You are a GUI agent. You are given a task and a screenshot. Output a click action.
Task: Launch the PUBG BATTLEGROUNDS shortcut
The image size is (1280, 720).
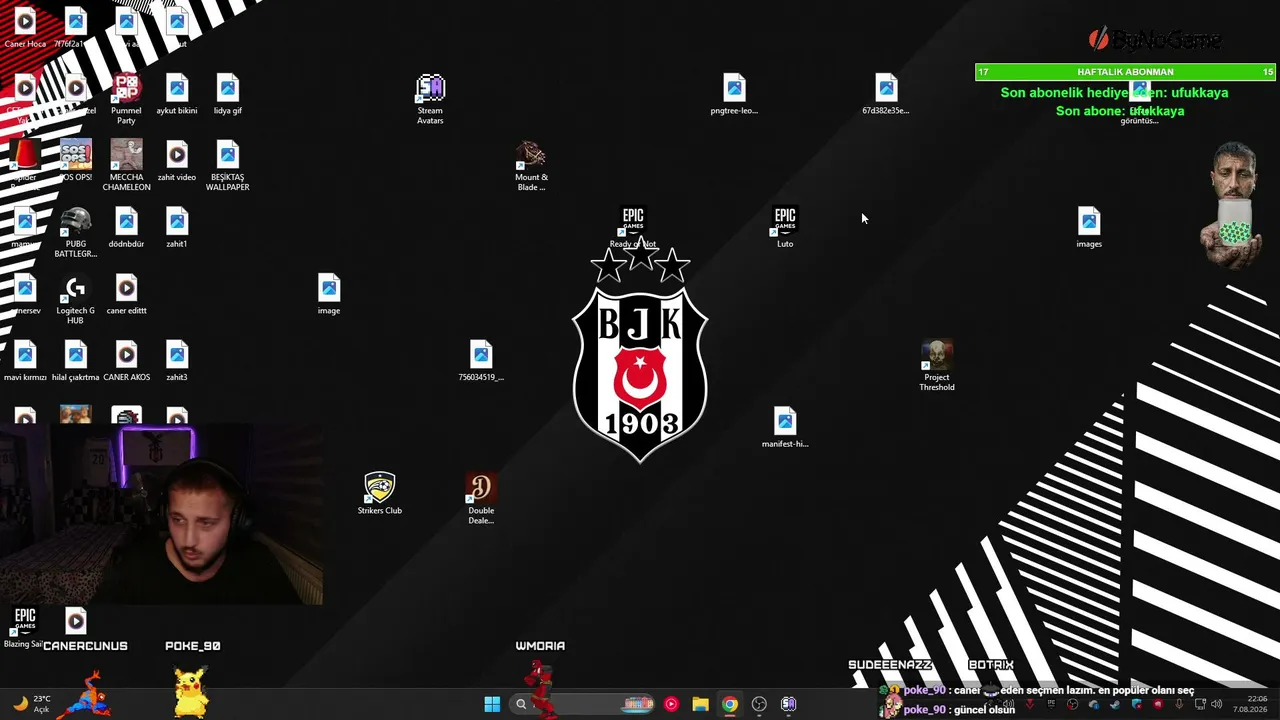coord(76,233)
